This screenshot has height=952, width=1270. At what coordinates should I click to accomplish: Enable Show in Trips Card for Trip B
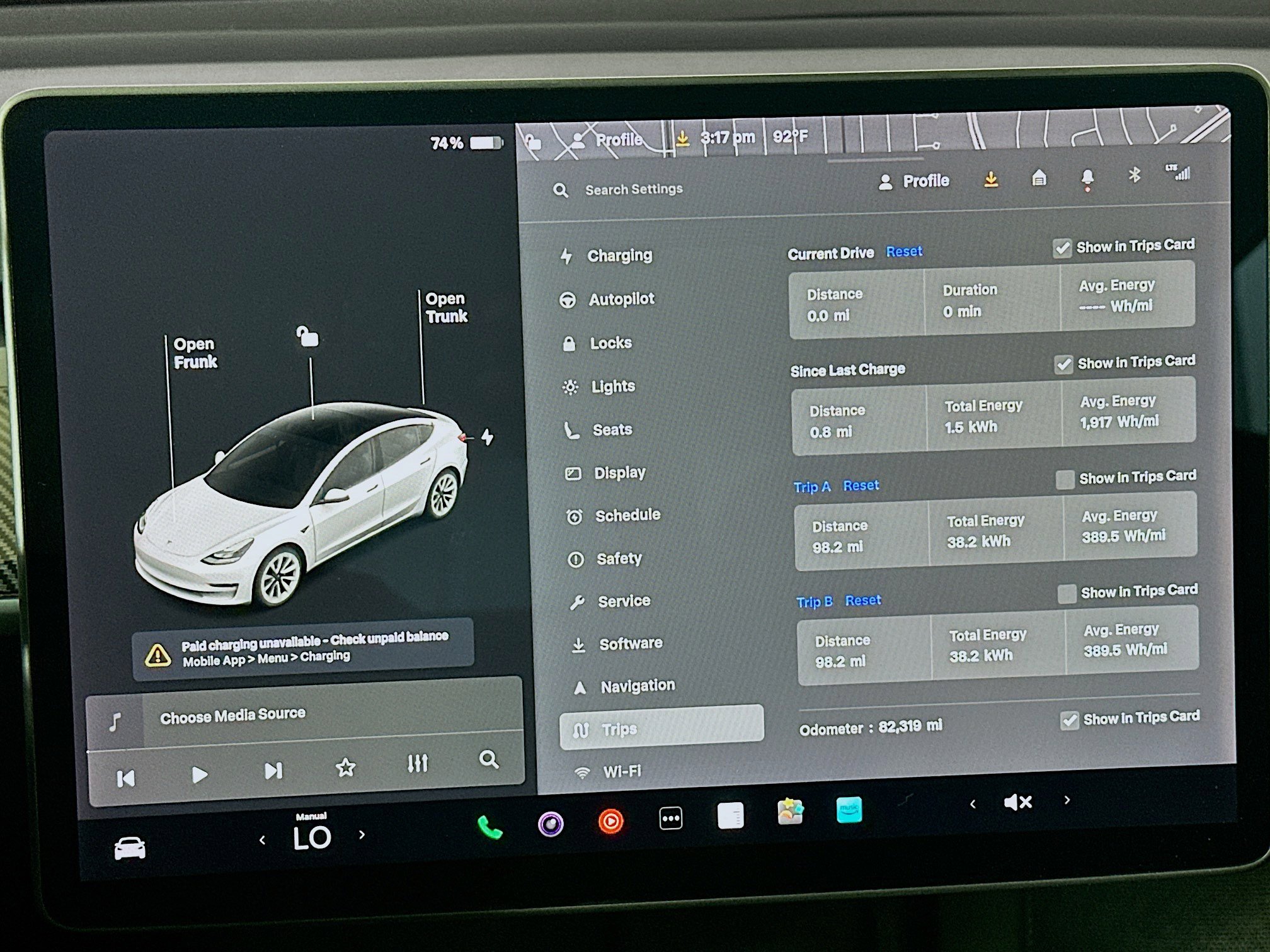[x=1067, y=594]
